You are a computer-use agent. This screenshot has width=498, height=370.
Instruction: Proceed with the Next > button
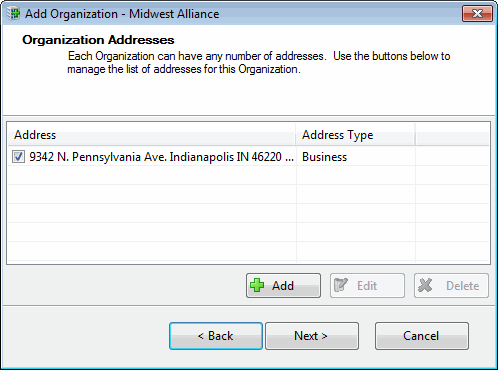coord(312,336)
